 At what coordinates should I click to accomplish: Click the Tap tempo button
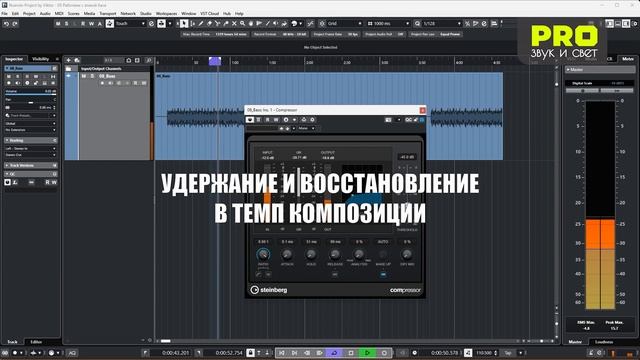[x=508, y=353]
